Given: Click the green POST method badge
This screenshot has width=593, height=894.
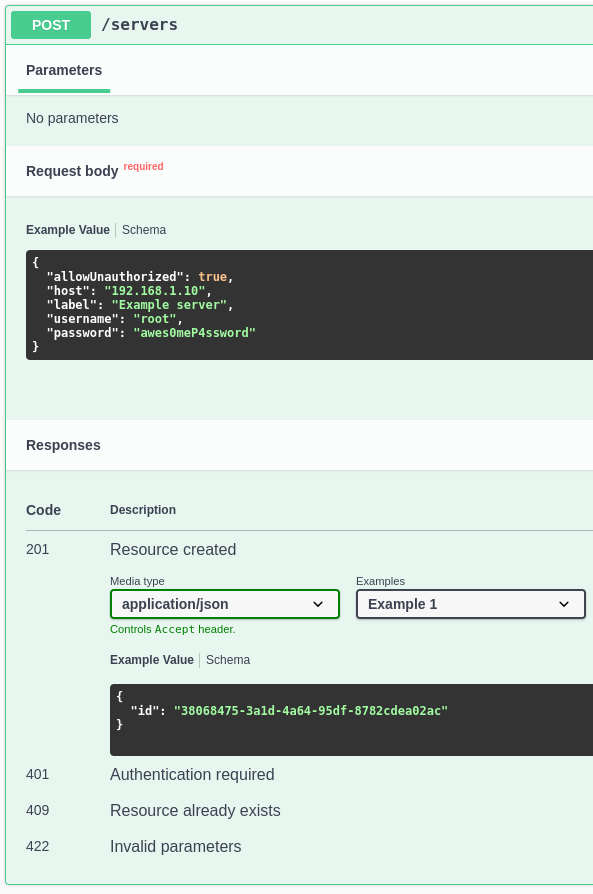Looking at the screenshot, I should pyautogui.click(x=51, y=25).
